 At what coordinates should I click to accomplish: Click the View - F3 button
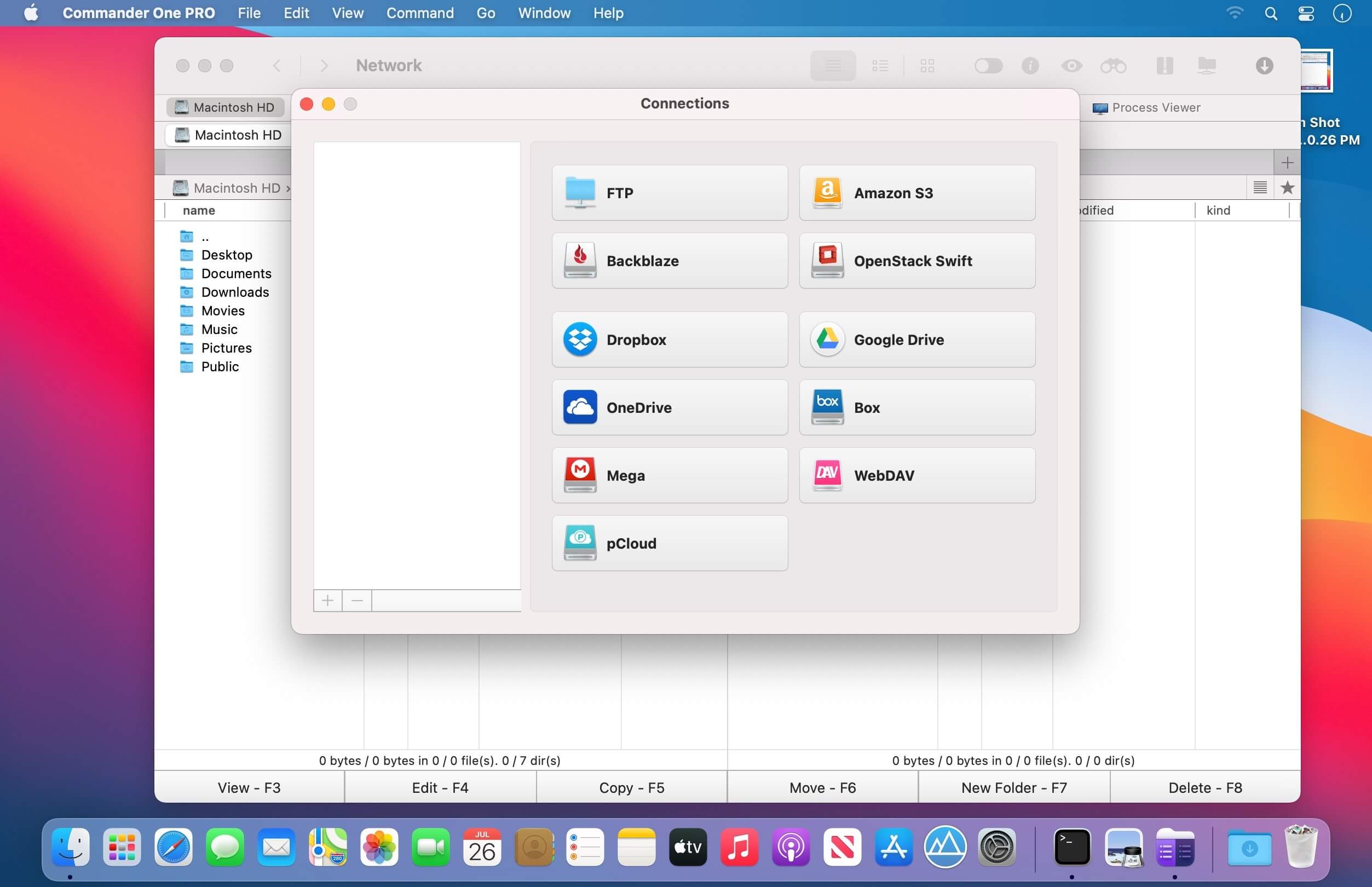coord(249,787)
